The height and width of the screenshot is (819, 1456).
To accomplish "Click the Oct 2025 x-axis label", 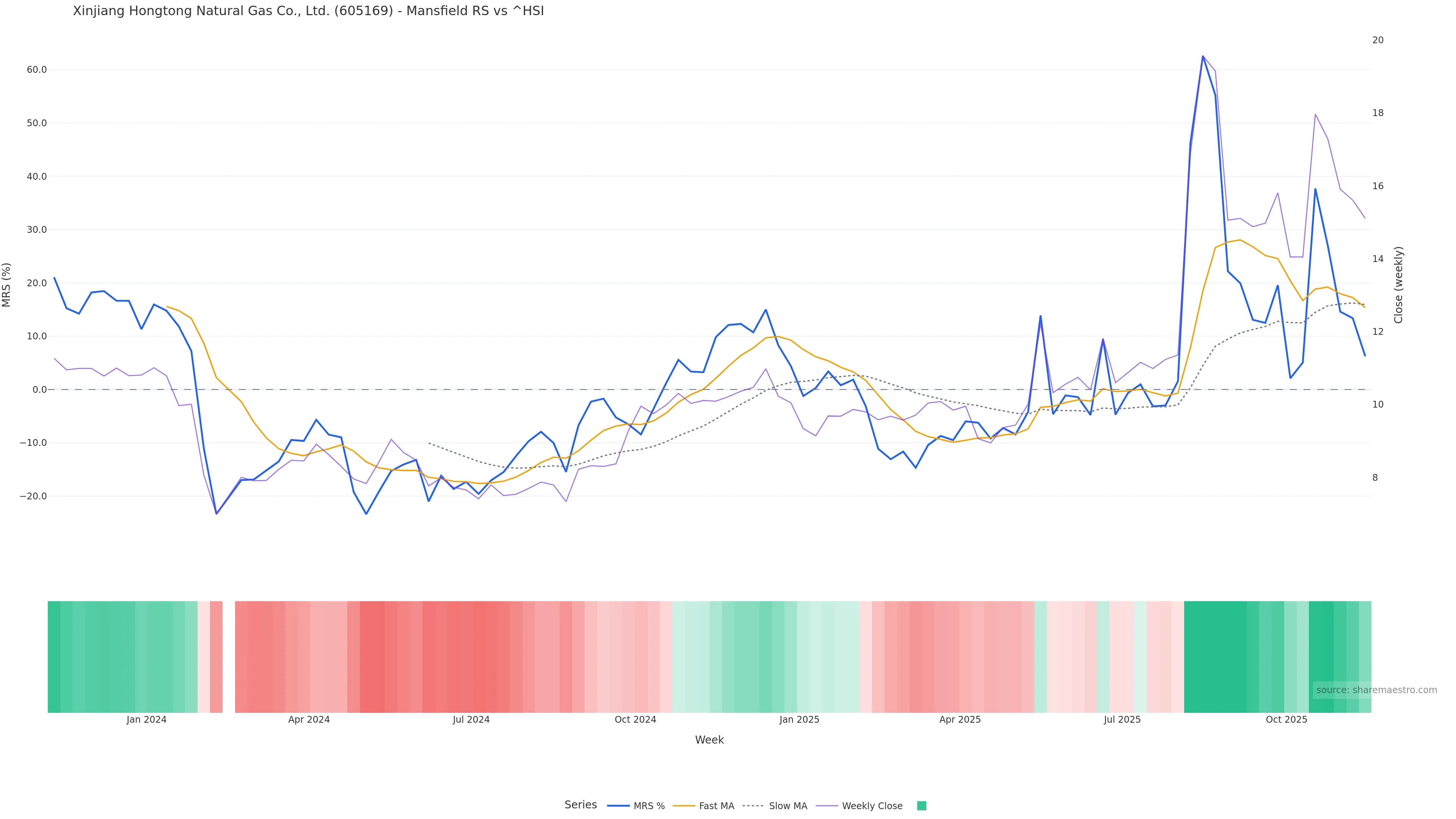I will point(1286,720).
